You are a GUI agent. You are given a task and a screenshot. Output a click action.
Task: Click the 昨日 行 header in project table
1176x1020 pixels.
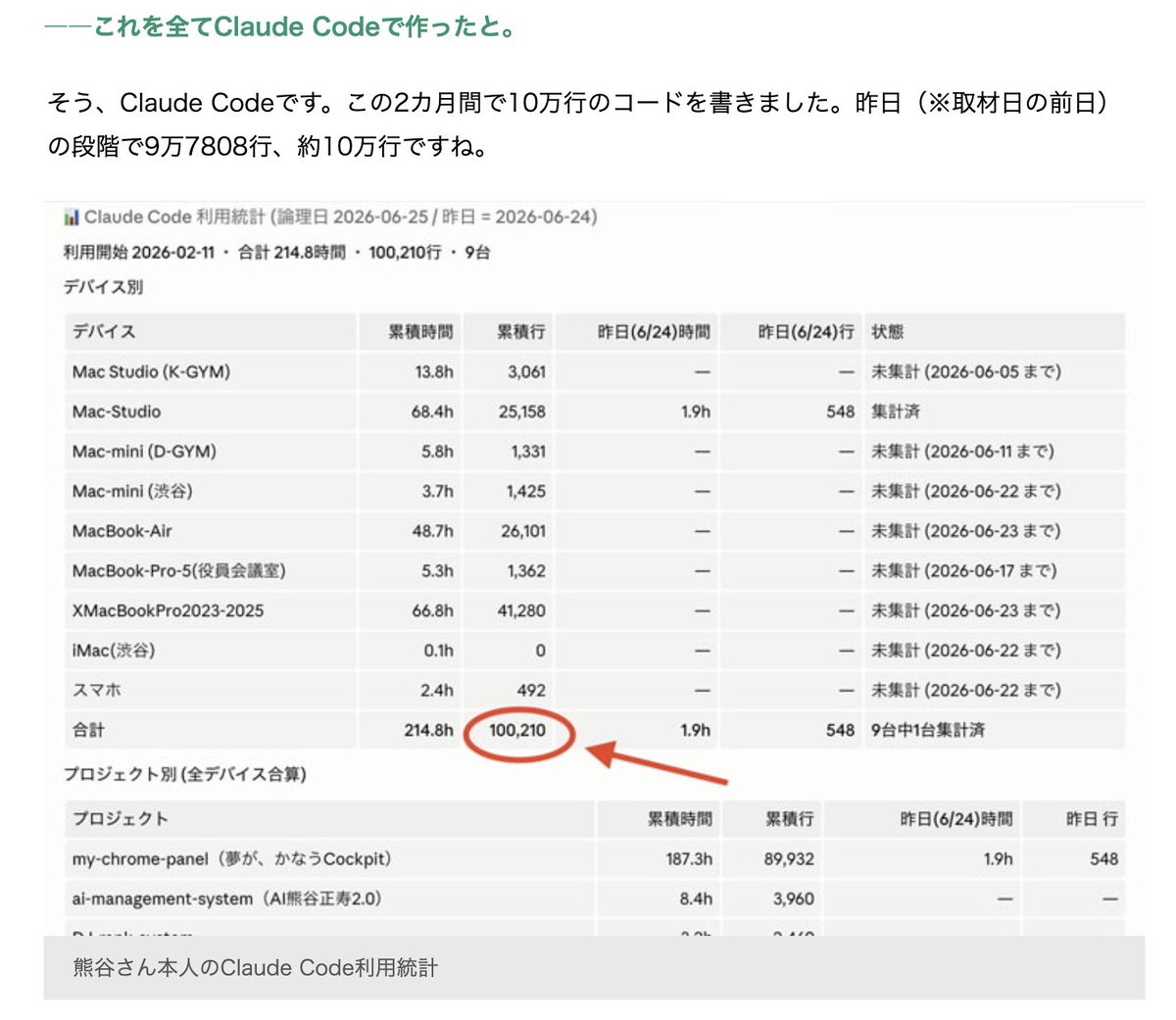click(1092, 819)
